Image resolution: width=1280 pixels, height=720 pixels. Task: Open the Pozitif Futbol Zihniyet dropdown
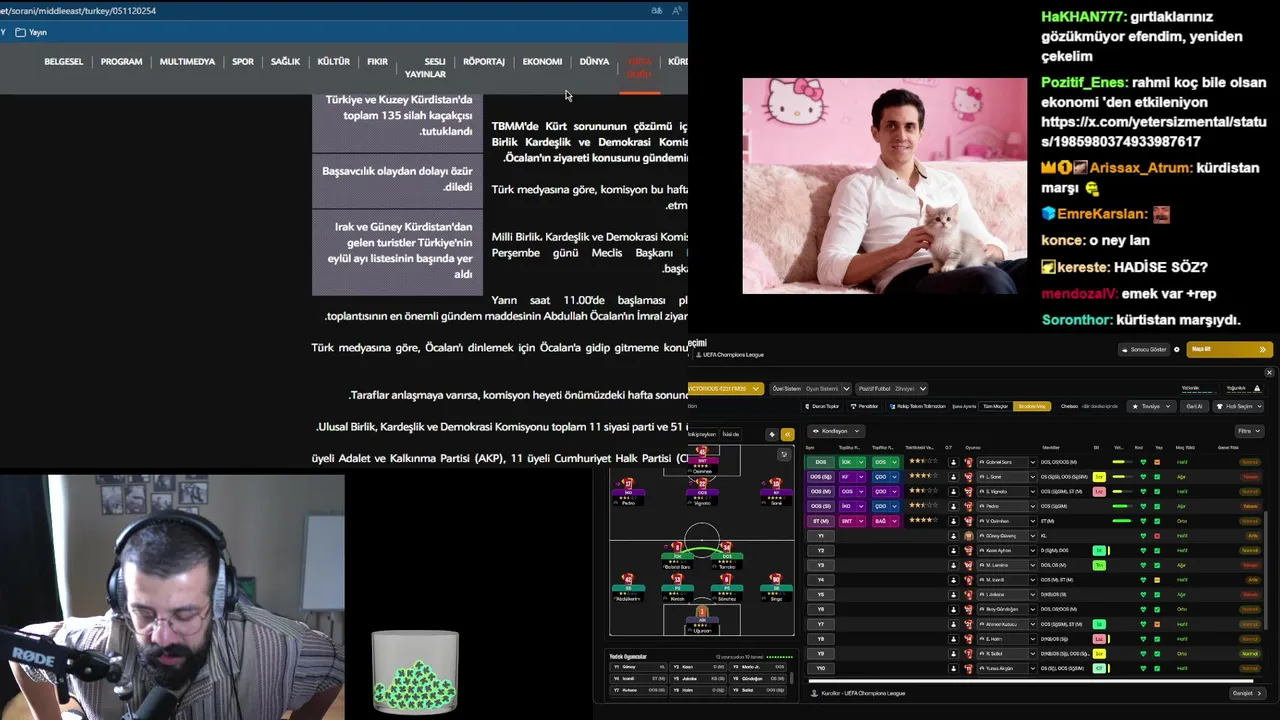[892, 388]
